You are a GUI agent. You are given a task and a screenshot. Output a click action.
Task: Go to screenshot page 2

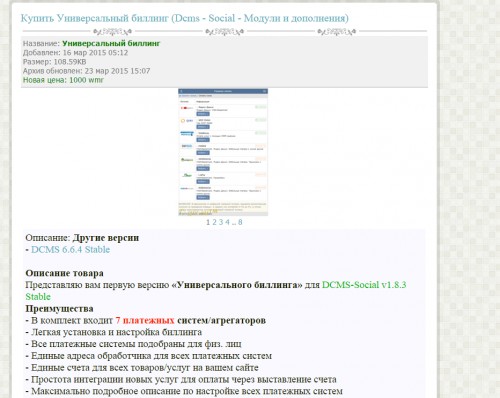[x=214, y=222]
